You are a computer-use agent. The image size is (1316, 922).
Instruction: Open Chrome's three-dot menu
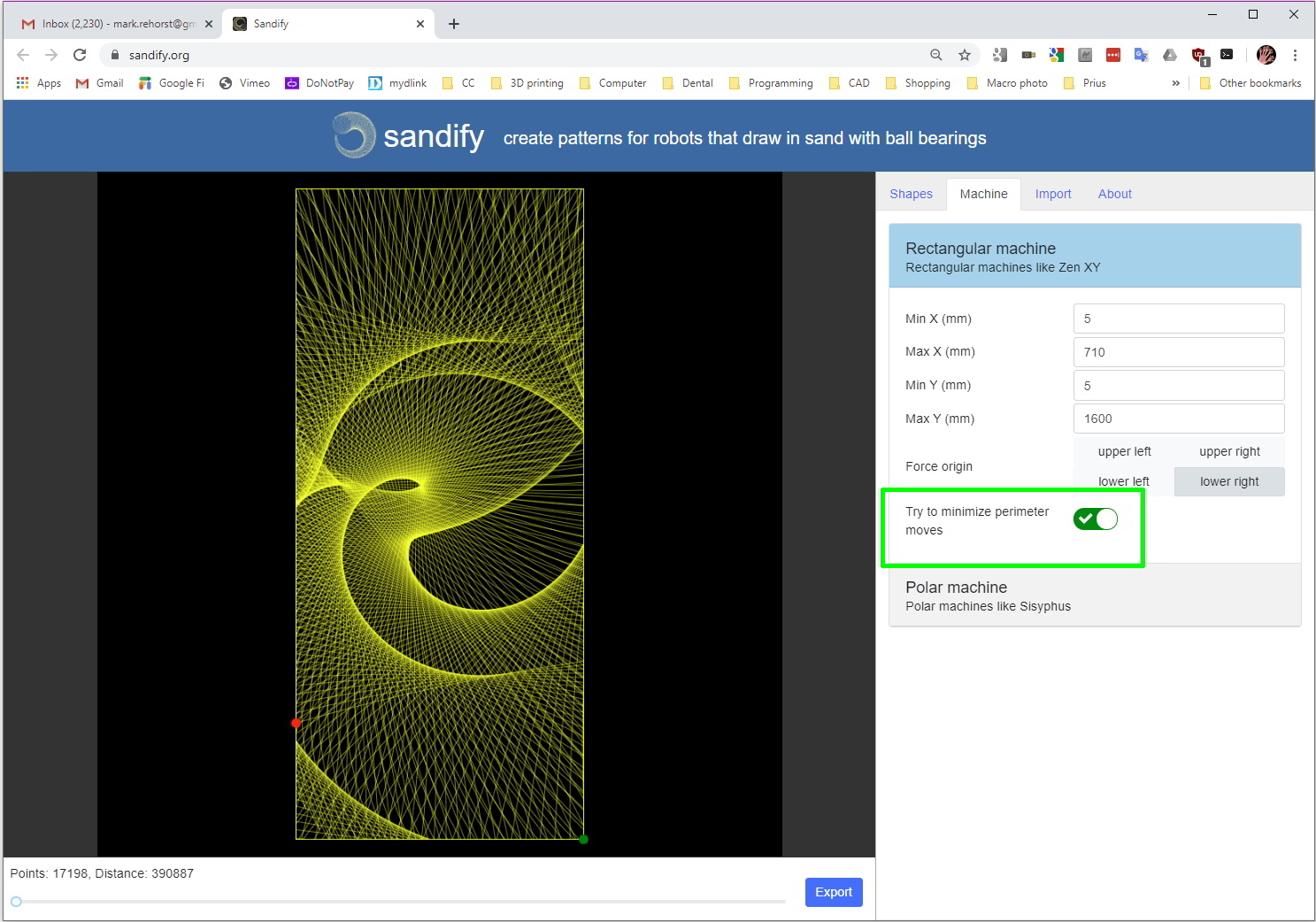tap(1295, 55)
